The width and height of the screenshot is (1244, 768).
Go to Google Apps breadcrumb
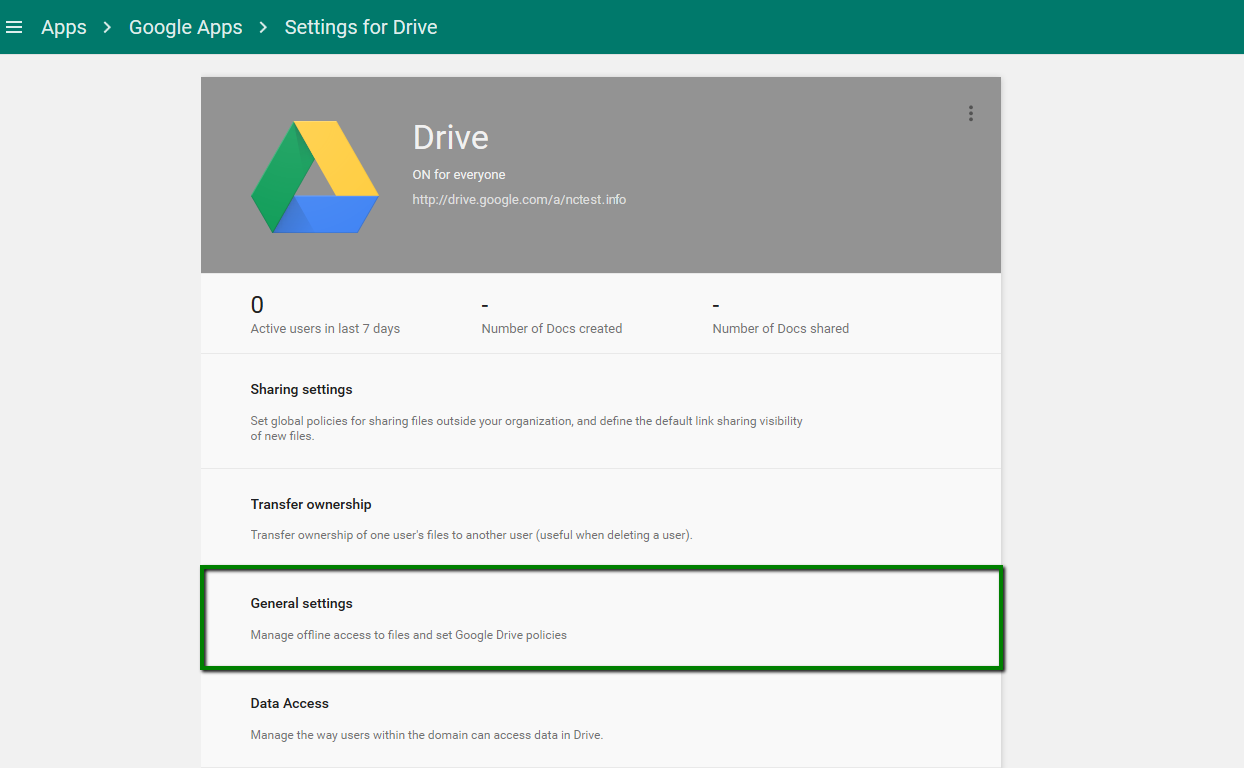point(186,27)
